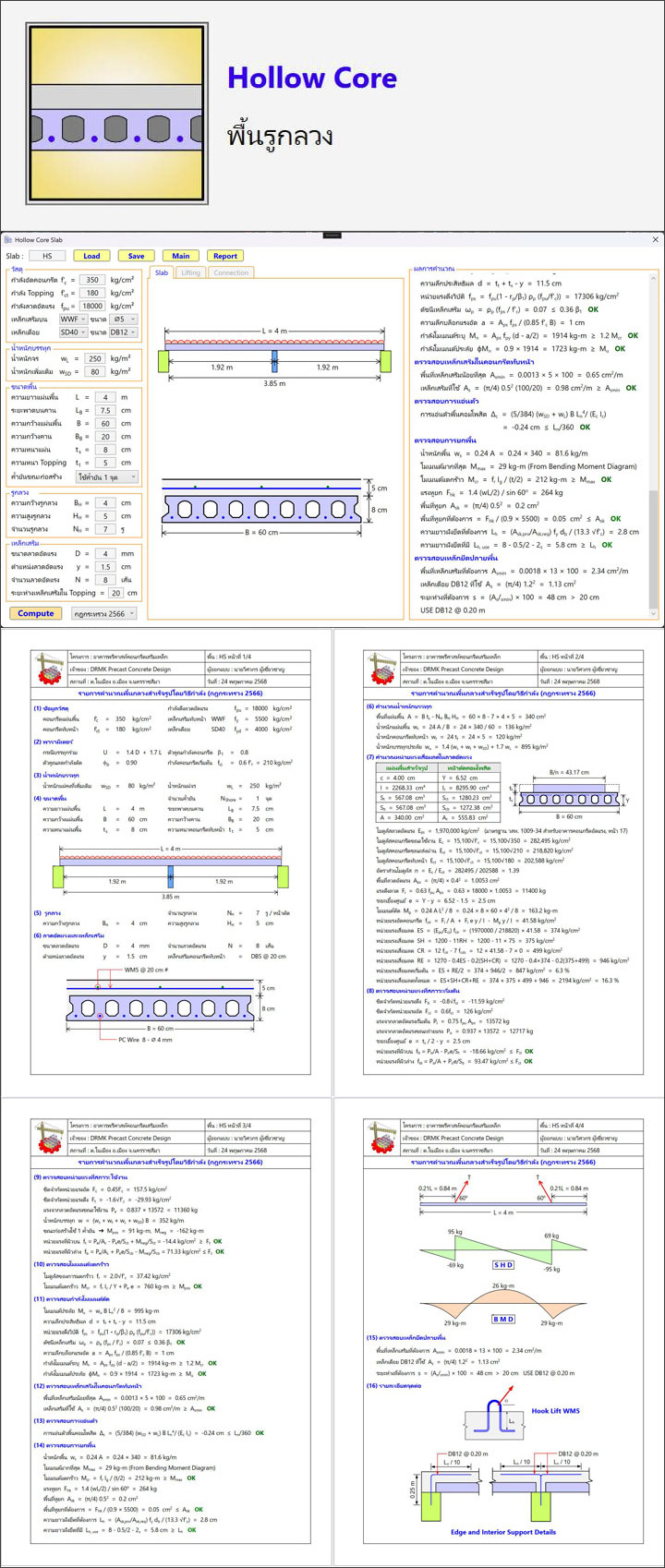Switch to the Connection tab
This screenshot has height=1568, width=665.
231,272
